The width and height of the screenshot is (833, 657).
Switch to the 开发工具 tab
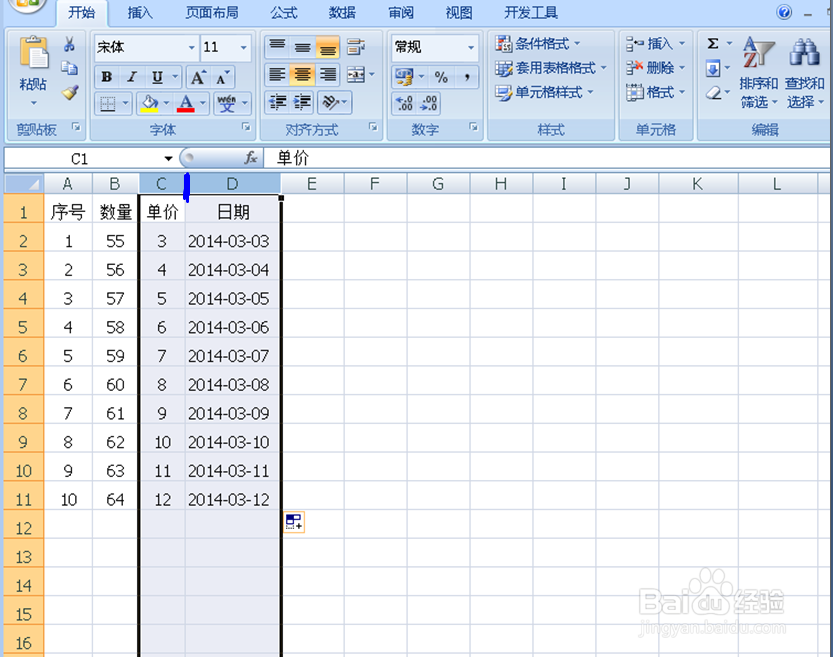coord(531,13)
